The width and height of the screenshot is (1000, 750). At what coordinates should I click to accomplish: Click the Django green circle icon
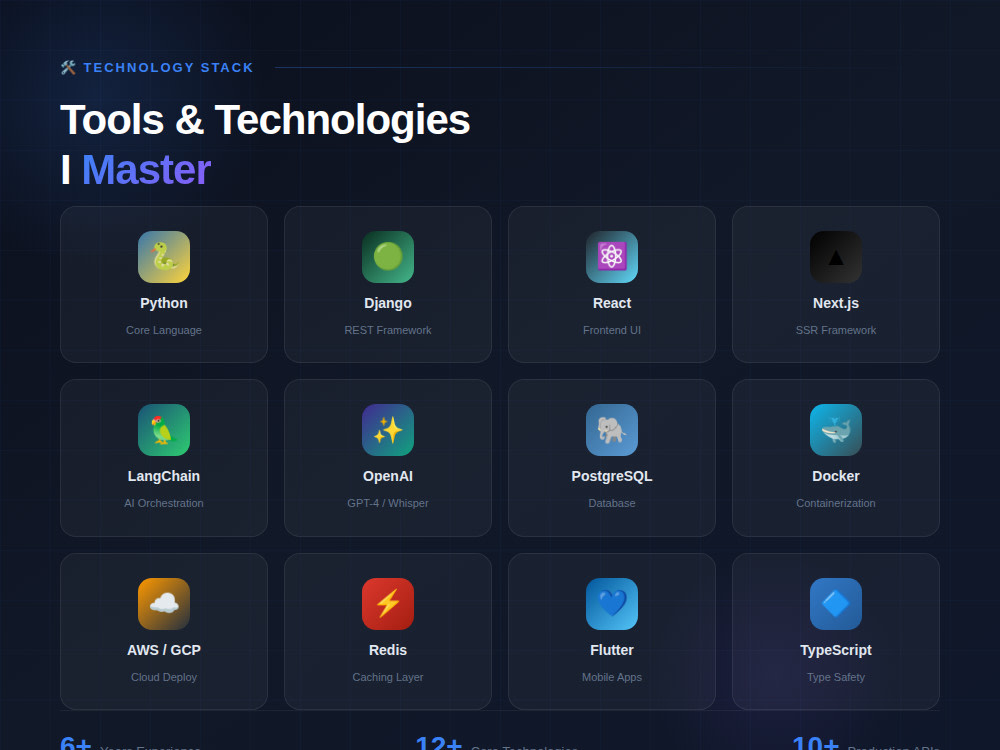388,257
